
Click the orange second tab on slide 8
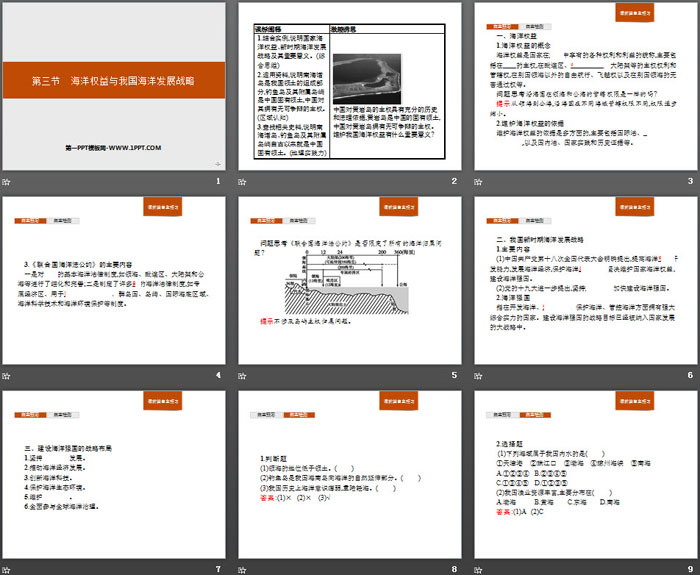click(299, 415)
